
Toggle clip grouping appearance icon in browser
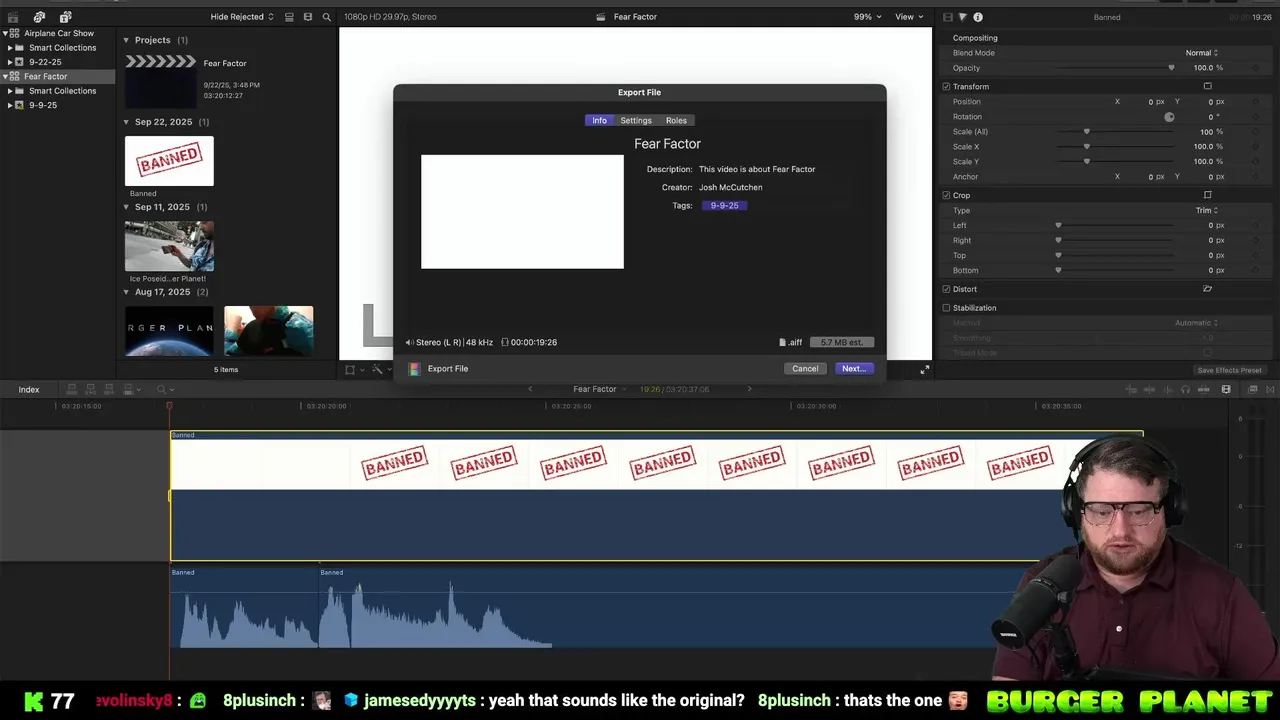(x=289, y=17)
